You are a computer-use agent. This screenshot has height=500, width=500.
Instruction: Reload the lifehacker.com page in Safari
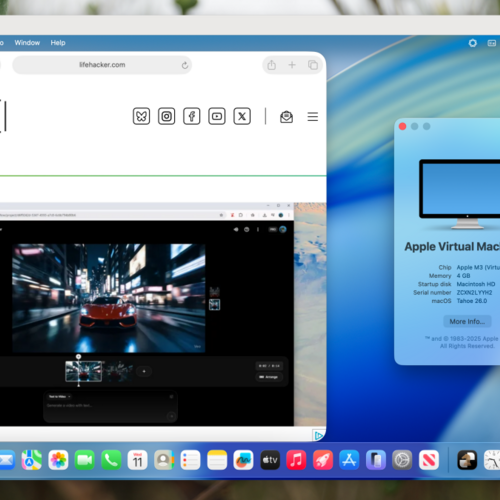point(185,65)
